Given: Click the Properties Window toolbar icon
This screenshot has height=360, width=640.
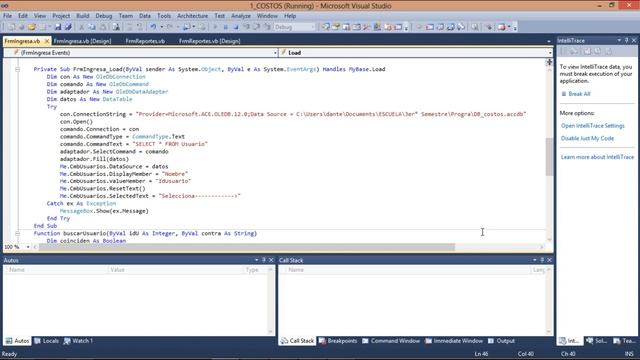Looking at the screenshot, I should (x=336, y=27).
